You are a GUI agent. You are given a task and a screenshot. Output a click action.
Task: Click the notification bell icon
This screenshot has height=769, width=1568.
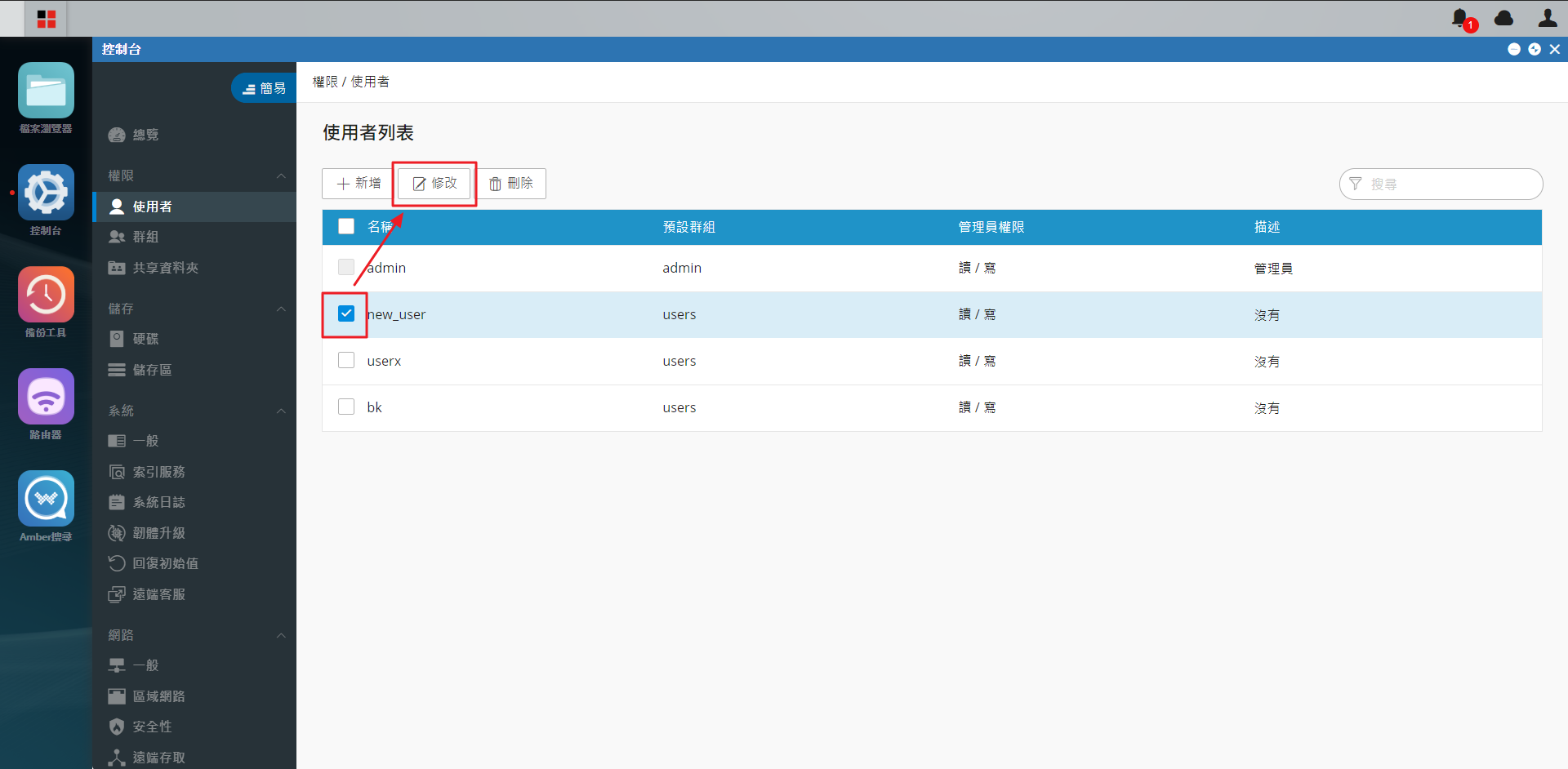click(1461, 18)
